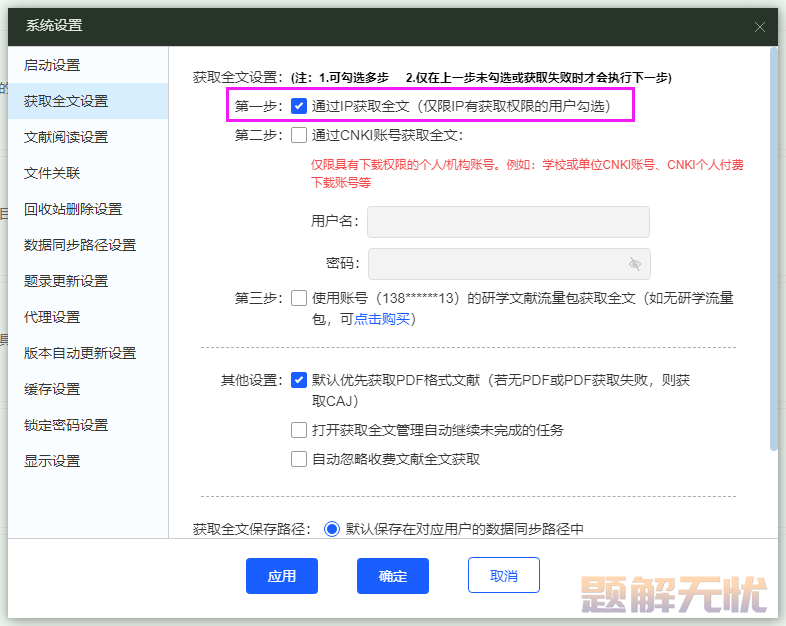Screen dimensions: 786x626
Task: Focus the 用户名 input field
Action: pos(508,222)
